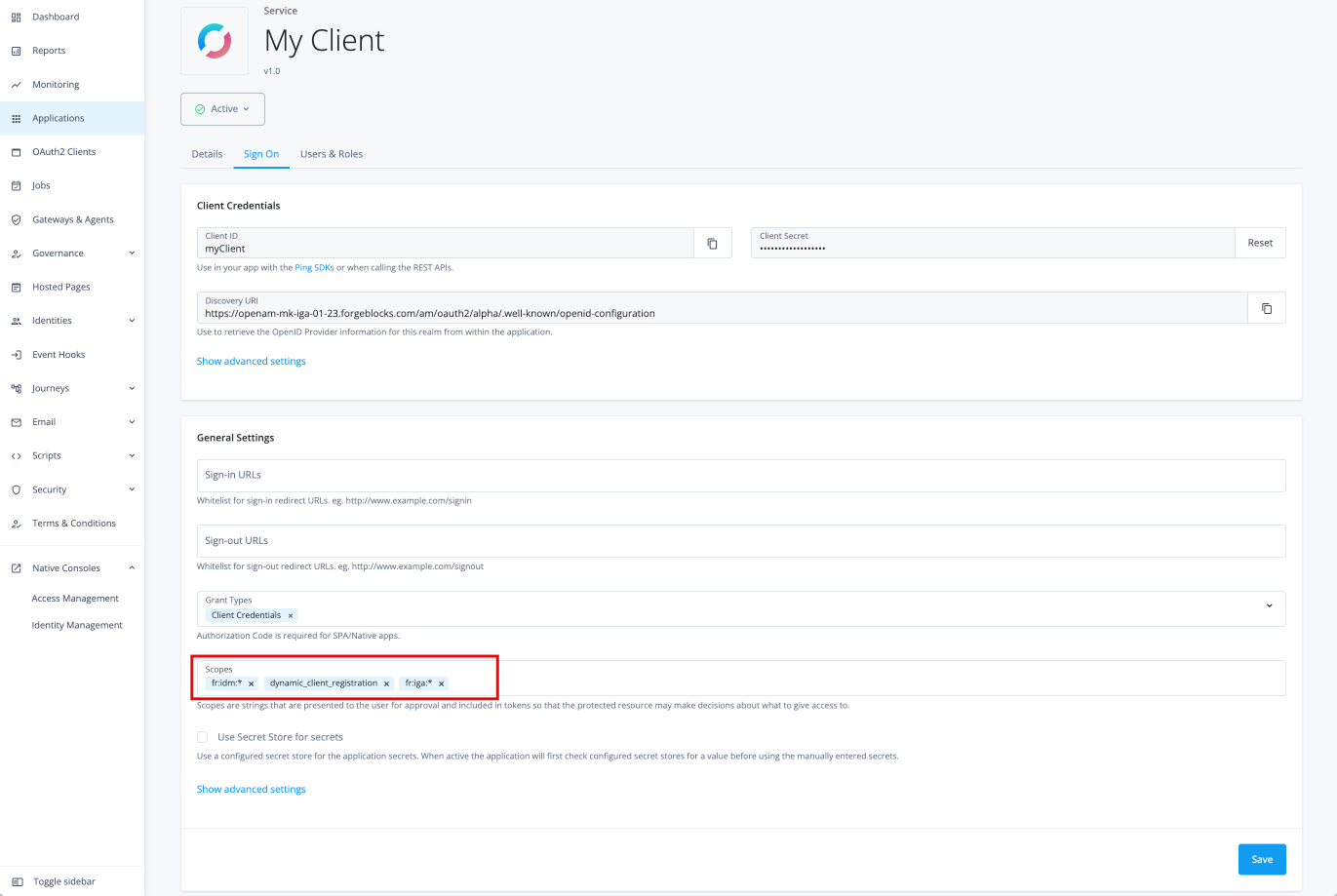Reset the Client Secret
Viewport: 1337px width, 896px height.
tap(1260, 242)
